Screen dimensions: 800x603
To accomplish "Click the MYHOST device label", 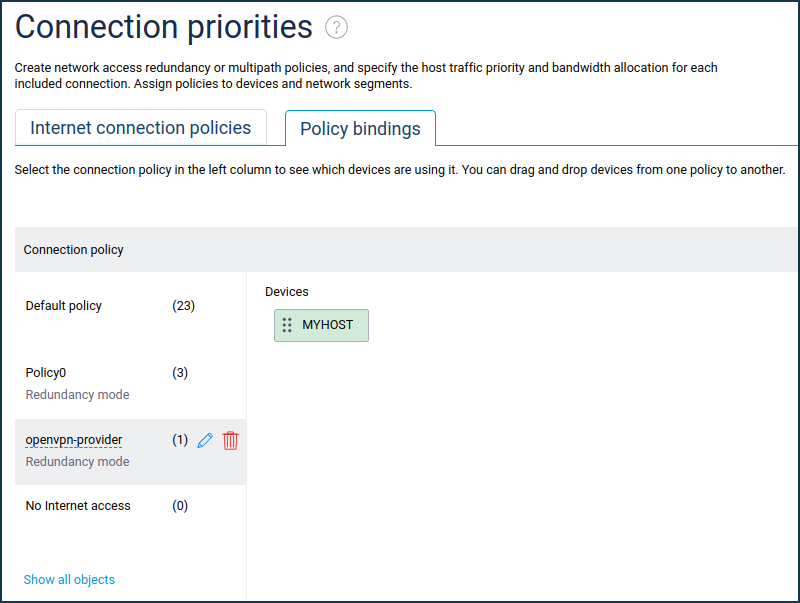I will point(327,325).
